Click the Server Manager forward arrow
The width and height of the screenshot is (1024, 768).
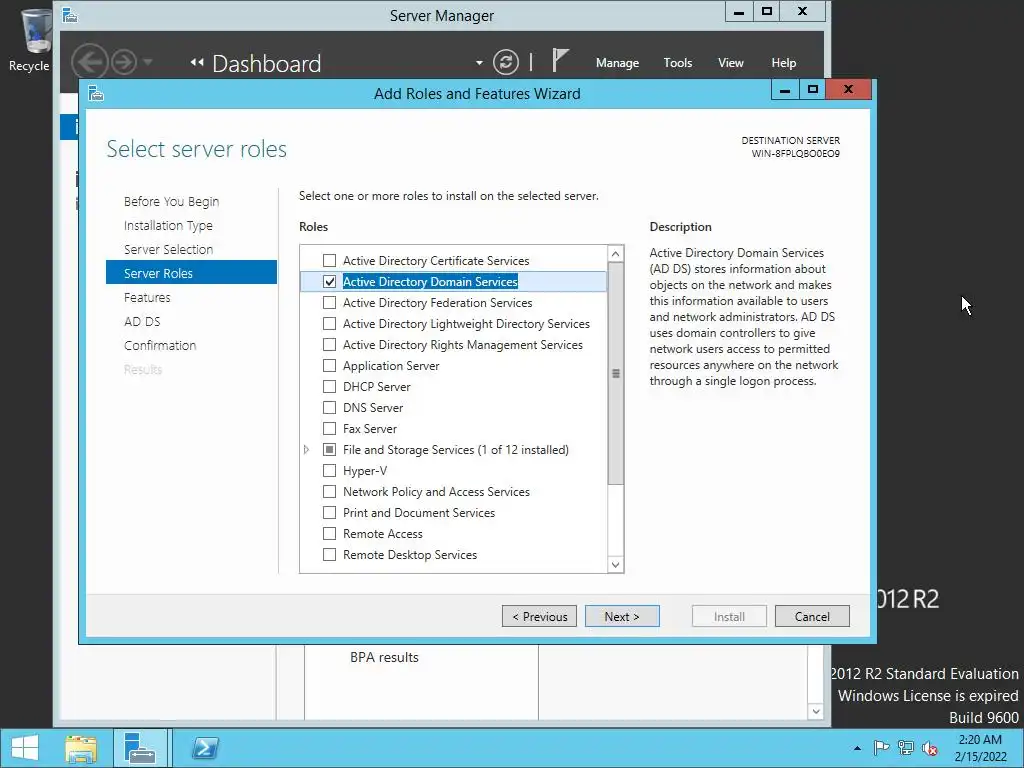click(x=124, y=63)
